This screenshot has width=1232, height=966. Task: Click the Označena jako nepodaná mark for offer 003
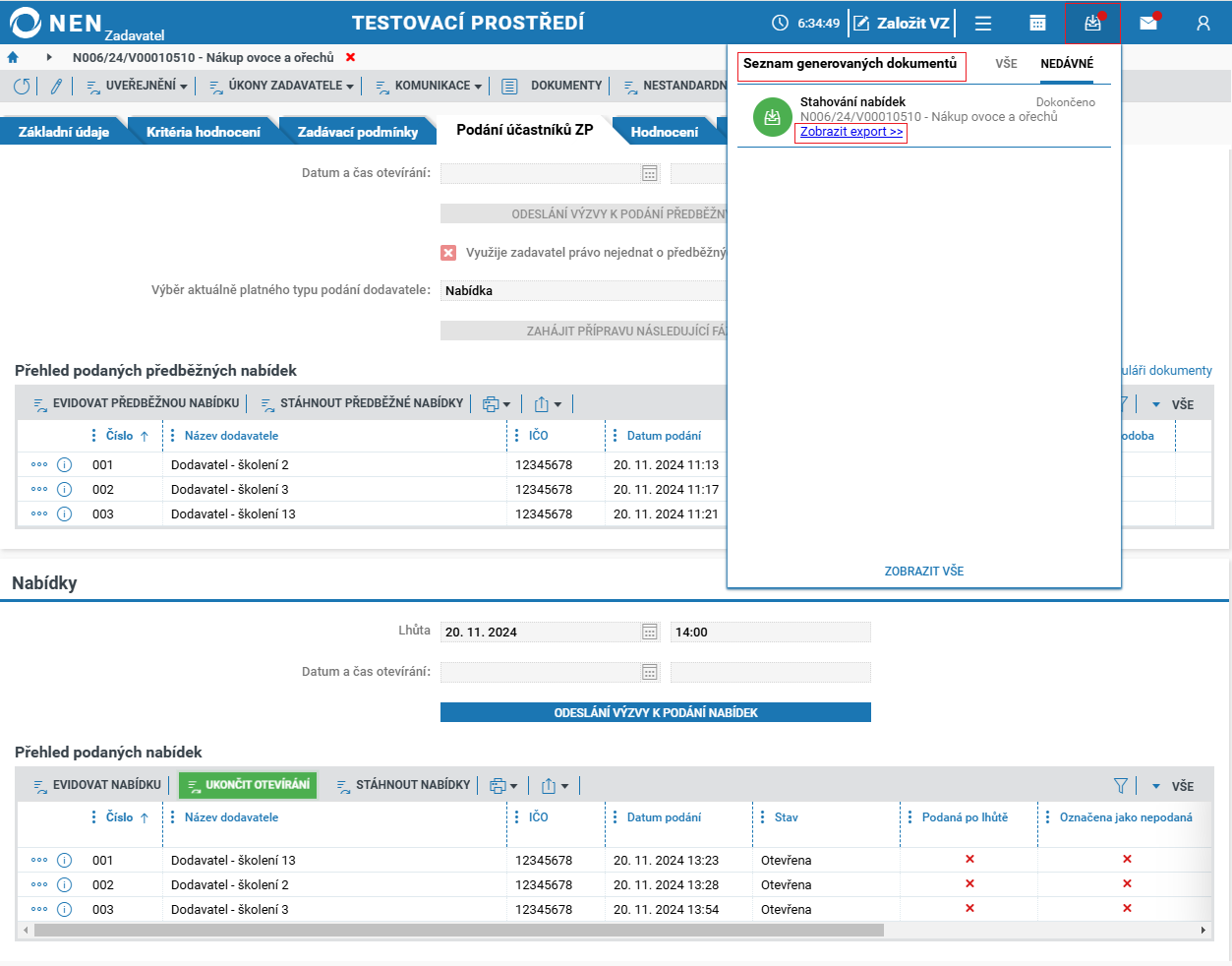click(x=1127, y=908)
